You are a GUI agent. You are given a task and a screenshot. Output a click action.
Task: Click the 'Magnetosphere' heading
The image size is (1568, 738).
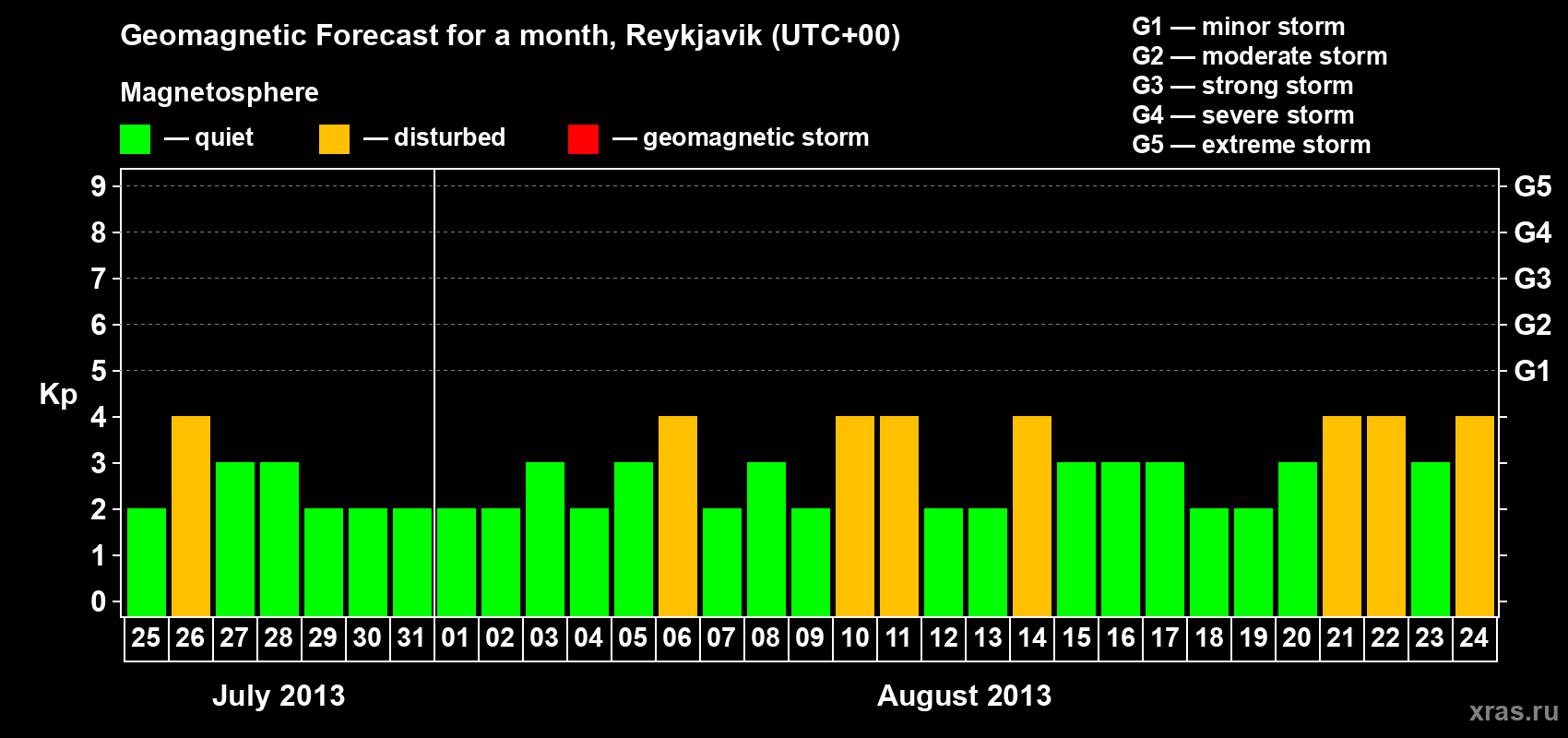tap(220, 92)
